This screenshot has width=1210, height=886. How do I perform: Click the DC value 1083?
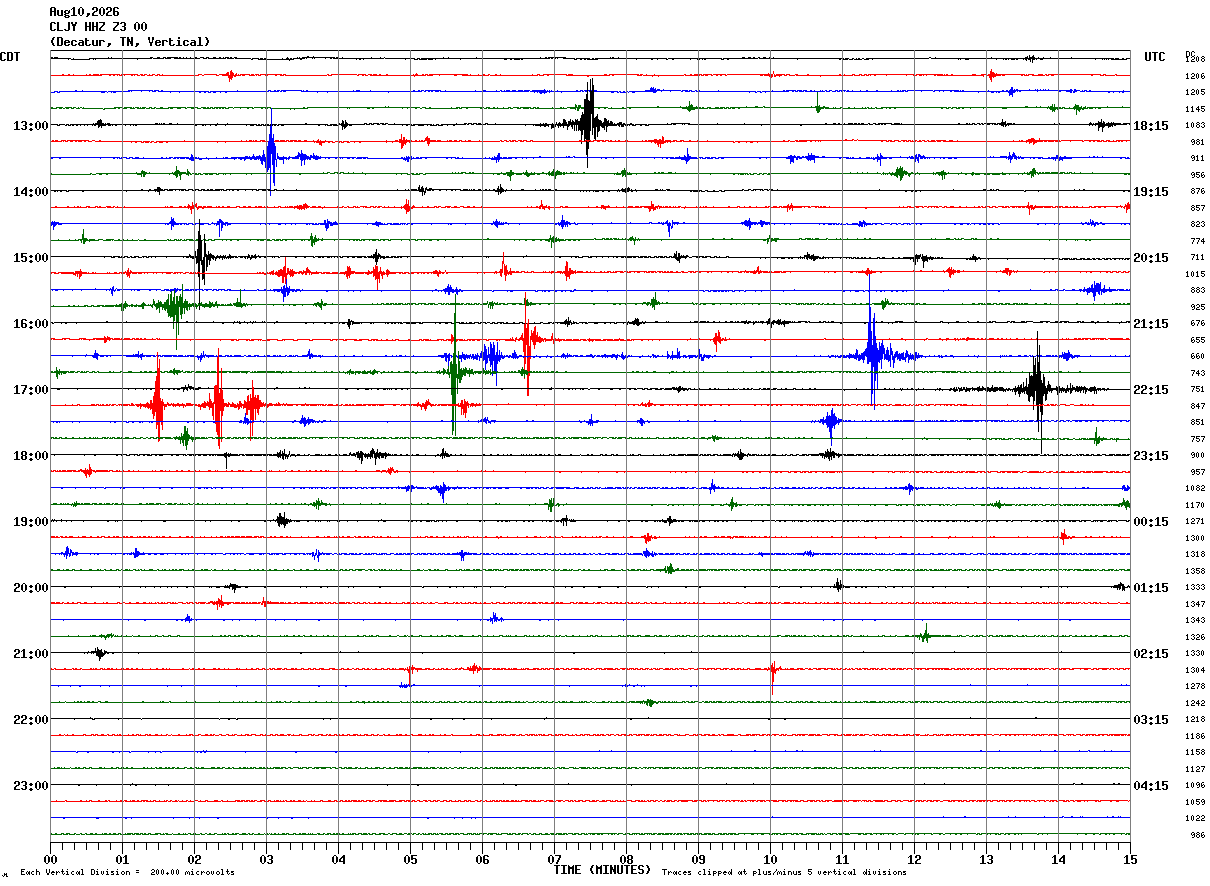tap(1195, 126)
